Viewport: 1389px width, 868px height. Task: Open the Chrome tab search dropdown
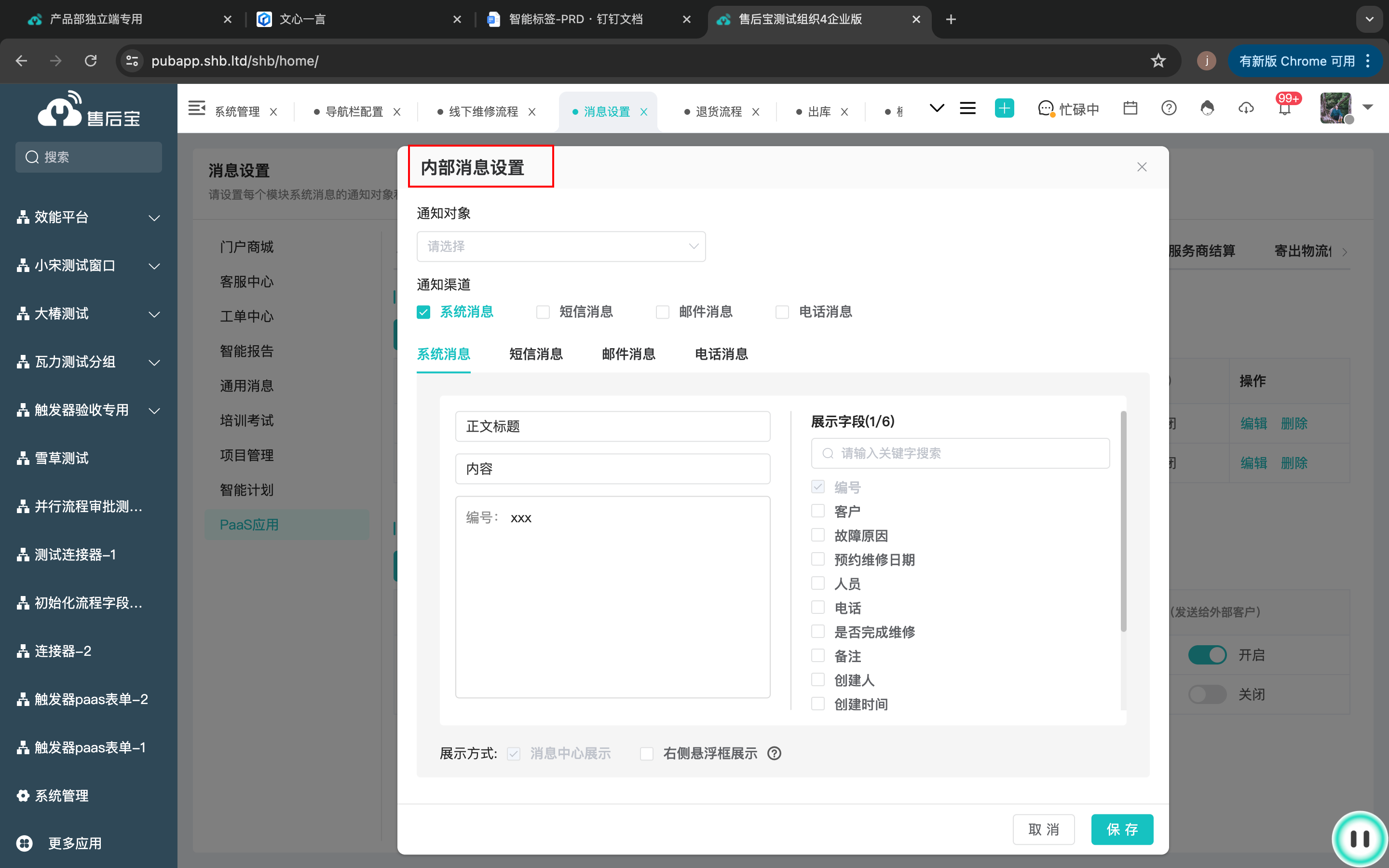click(x=1370, y=19)
